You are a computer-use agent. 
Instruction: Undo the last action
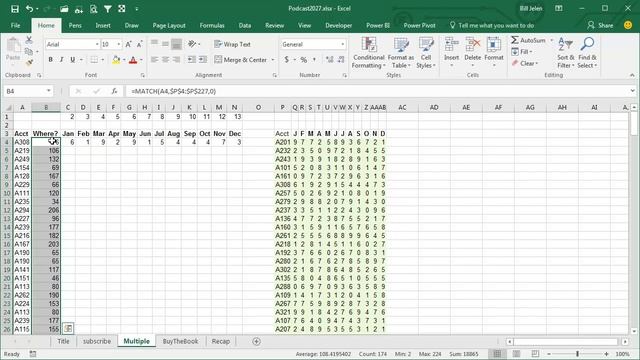(29, 9)
